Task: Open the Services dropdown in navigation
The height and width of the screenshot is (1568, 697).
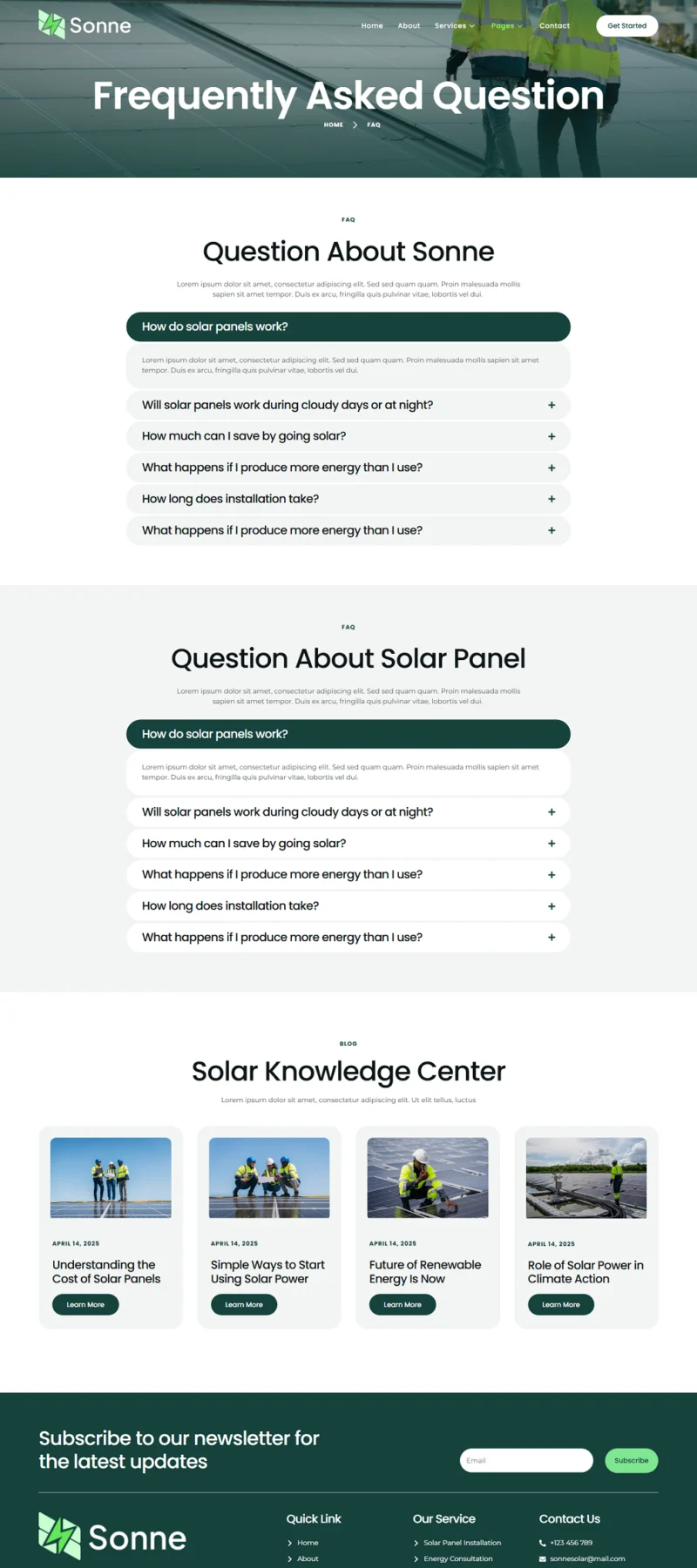Action: 455,25
